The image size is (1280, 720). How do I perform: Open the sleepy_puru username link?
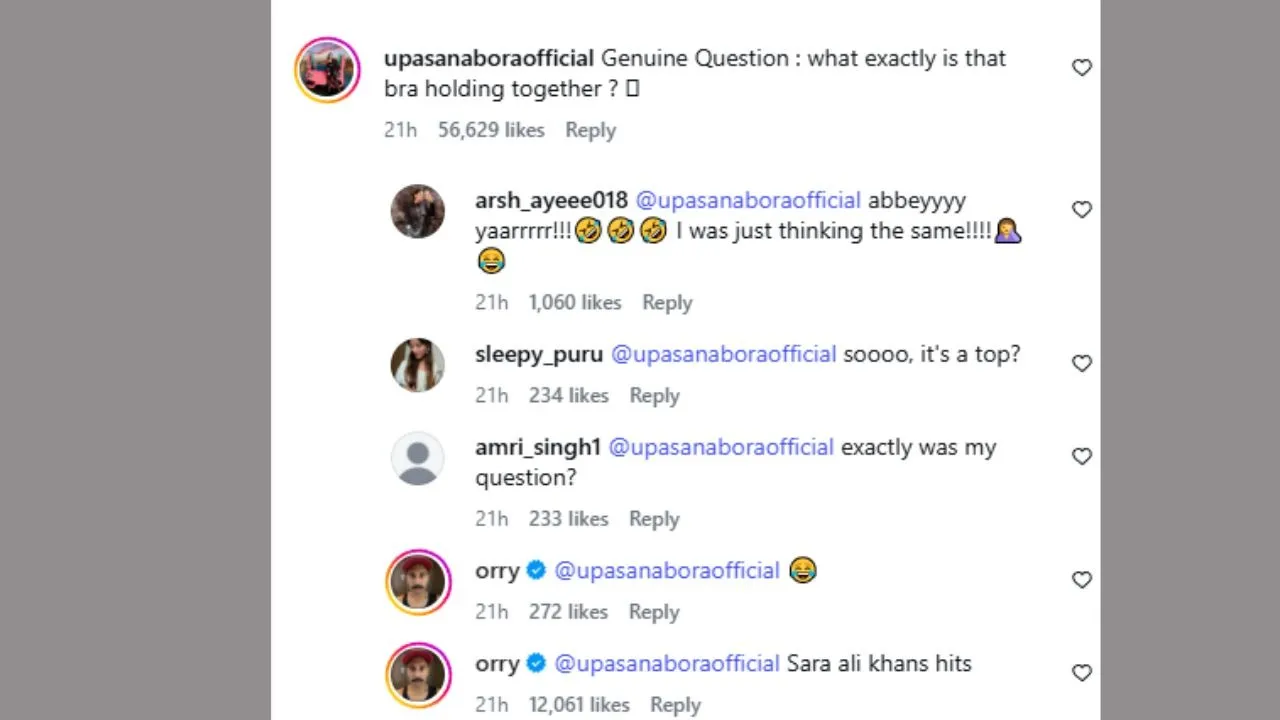coord(538,354)
